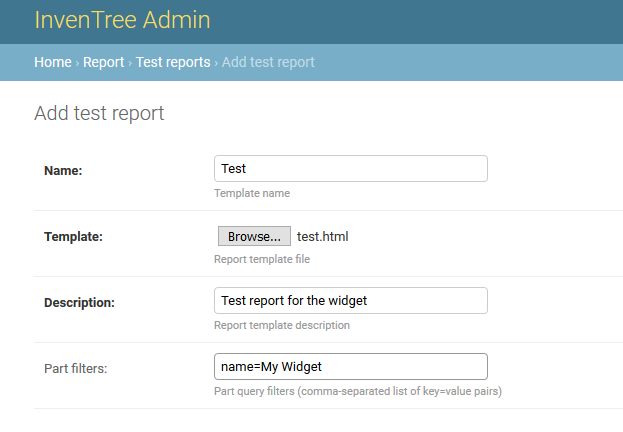Click the separator arrow after Home breadcrumb

point(77,62)
